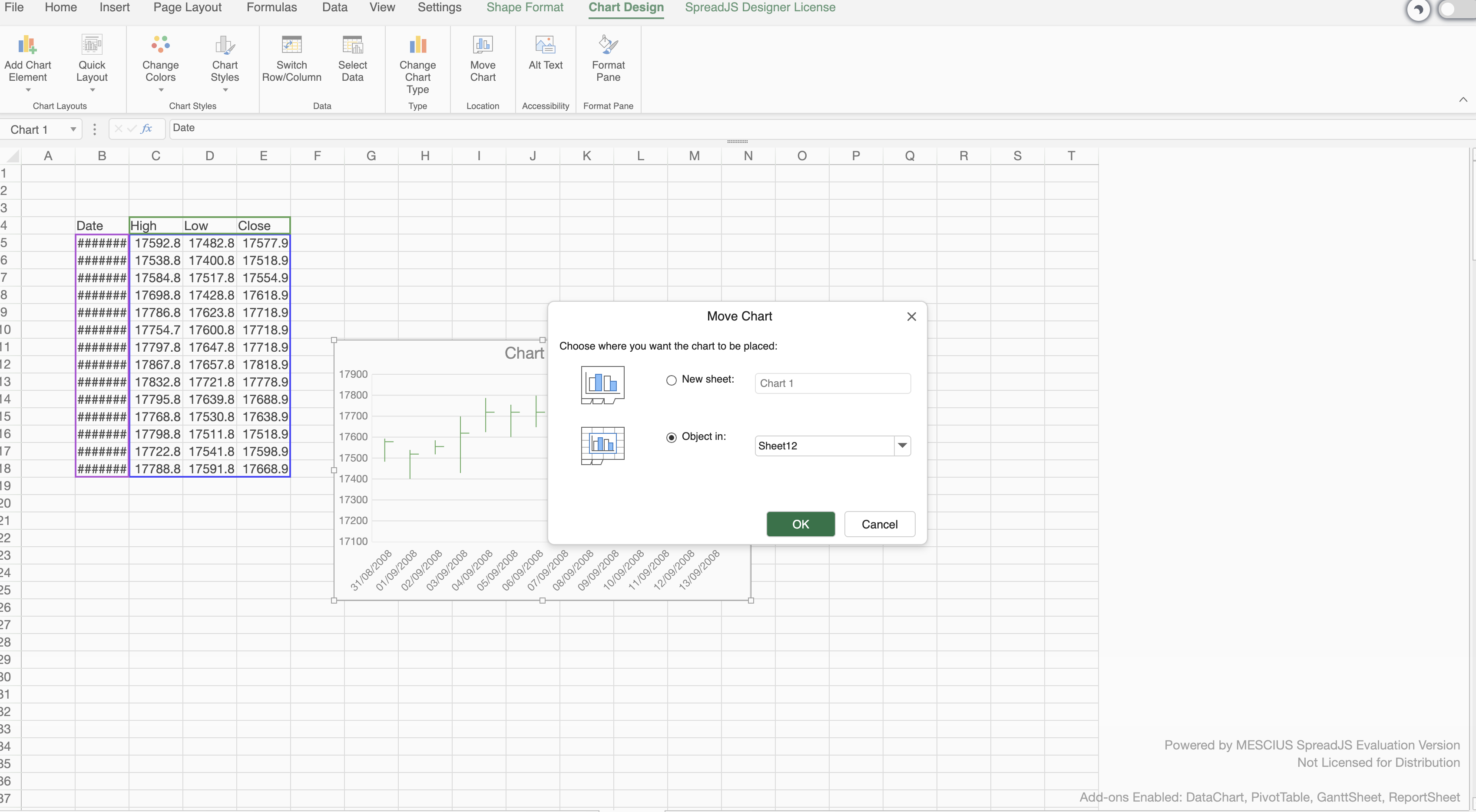Expand the Sheet12 dropdown list
1476x812 pixels.
[x=903, y=446]
